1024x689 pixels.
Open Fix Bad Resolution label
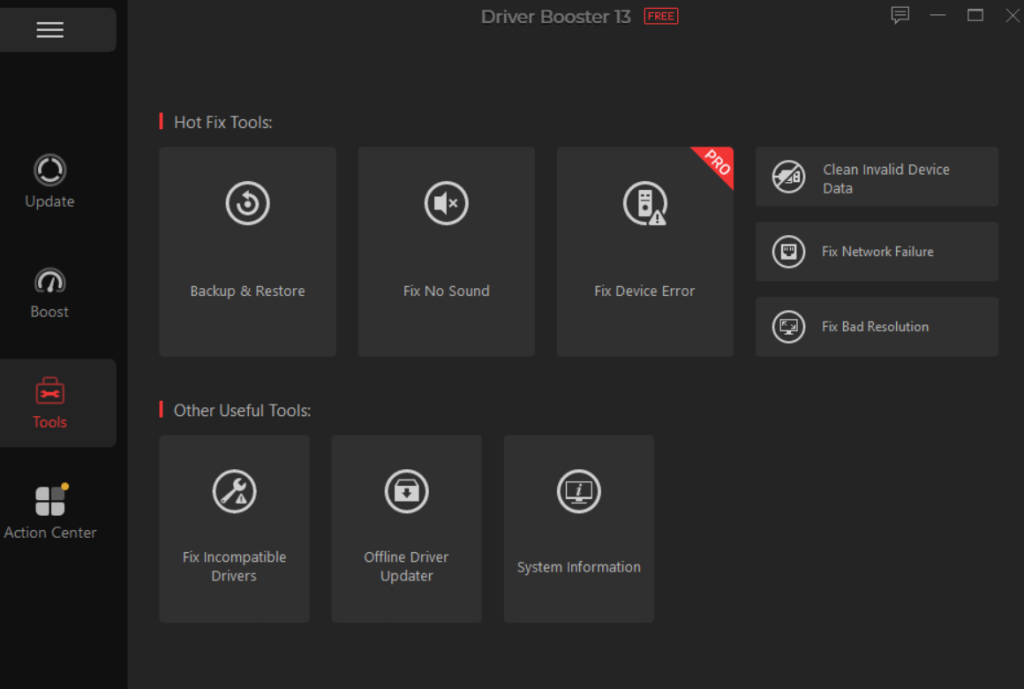875,327
